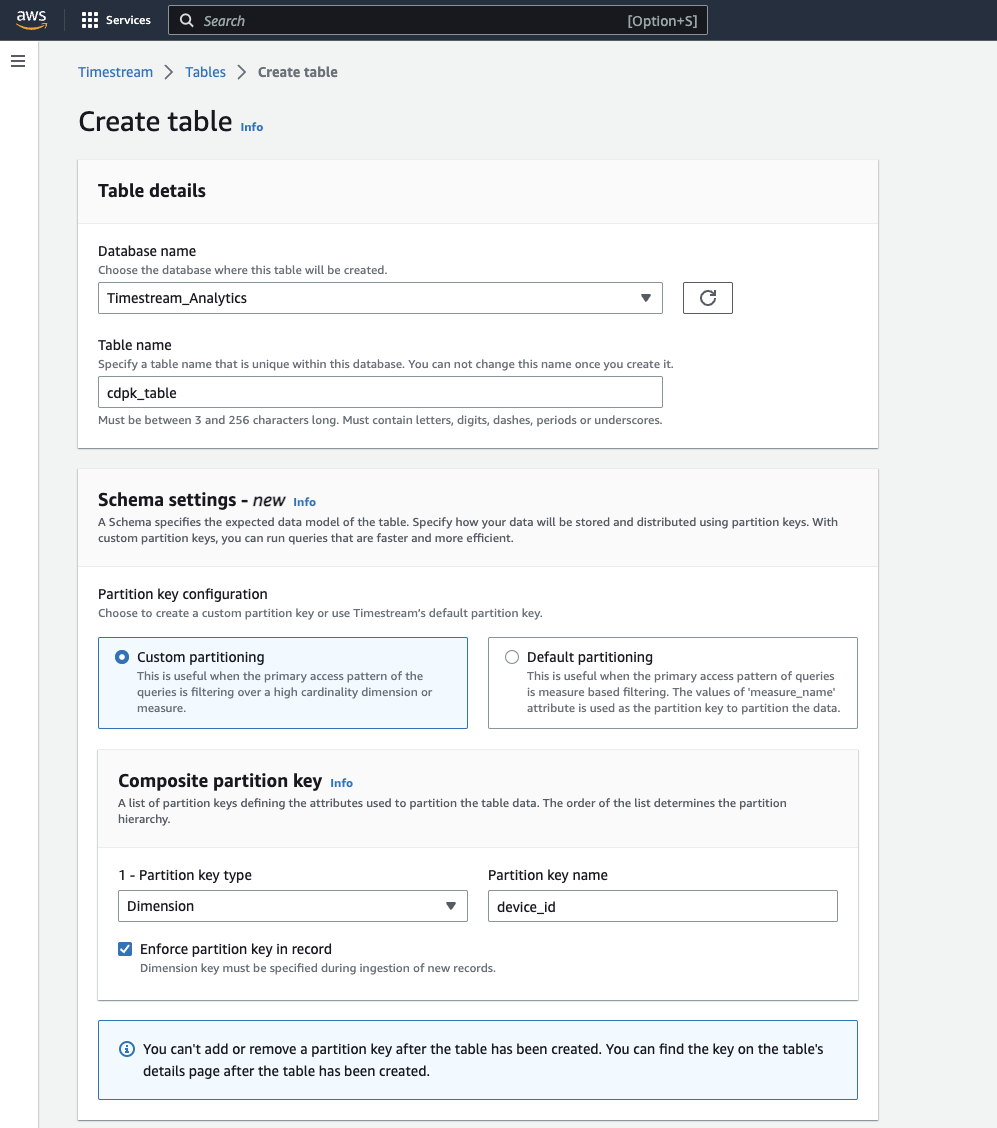The image size is (997, 1128).
Task: Click the 'Create table' breadcrumb text
Action: (298, 72)
